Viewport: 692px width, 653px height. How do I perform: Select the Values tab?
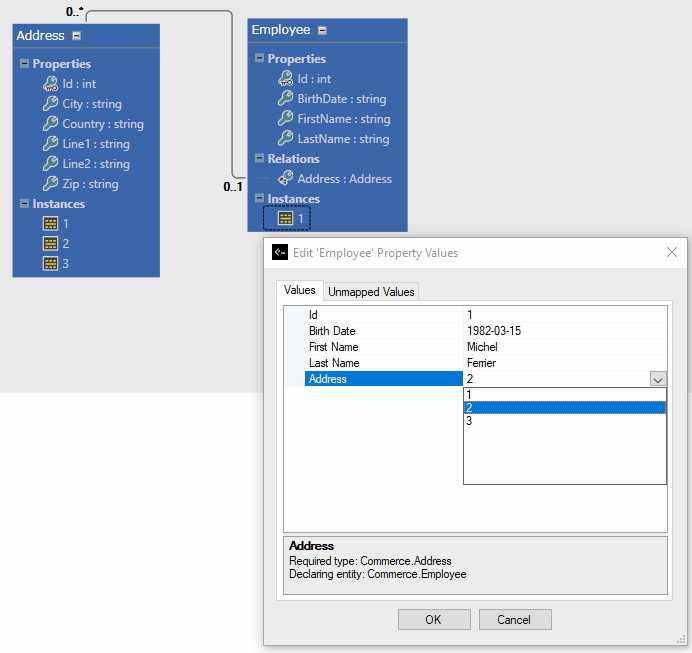point(299,290)
